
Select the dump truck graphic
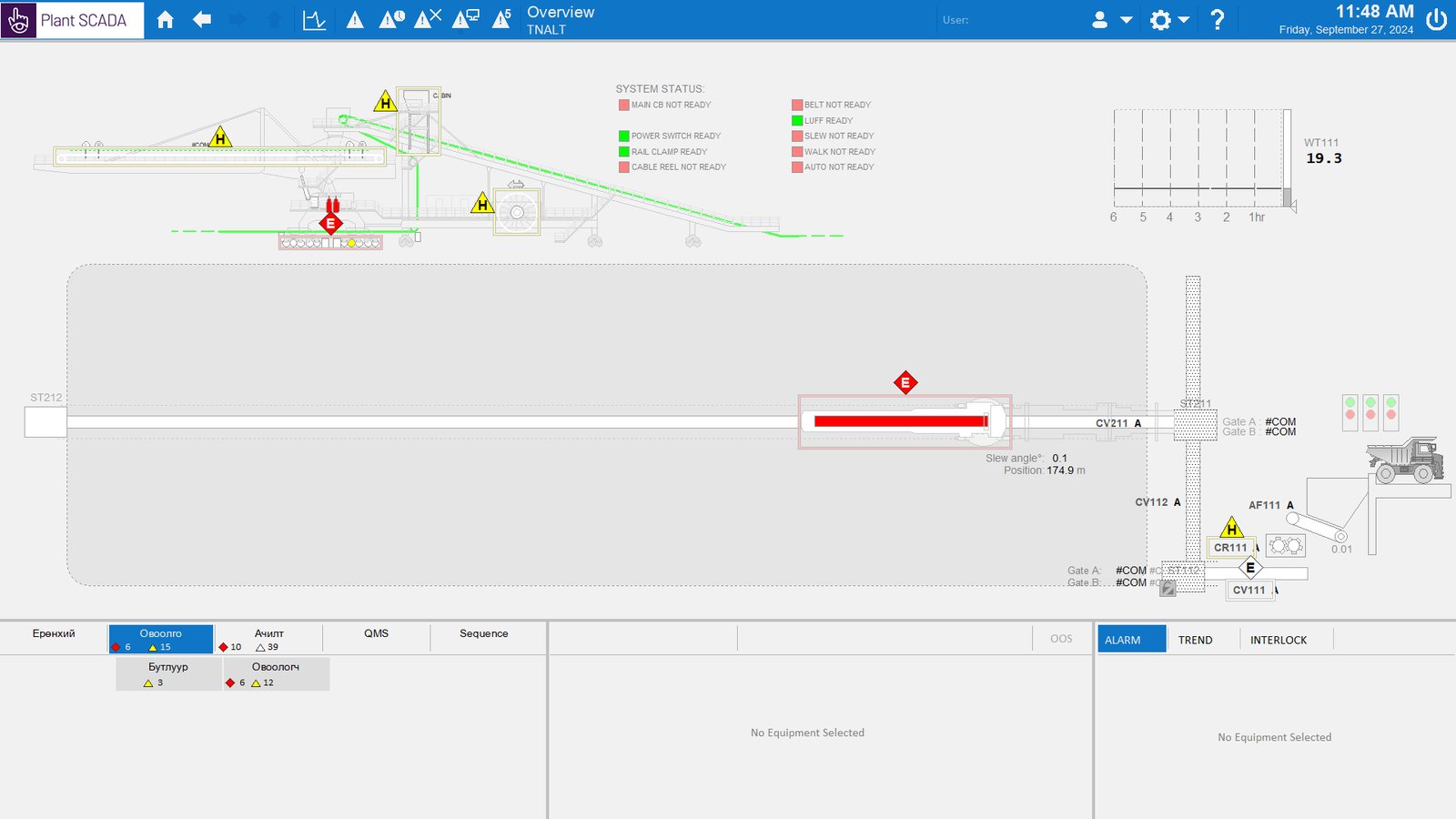[1405, 460]
